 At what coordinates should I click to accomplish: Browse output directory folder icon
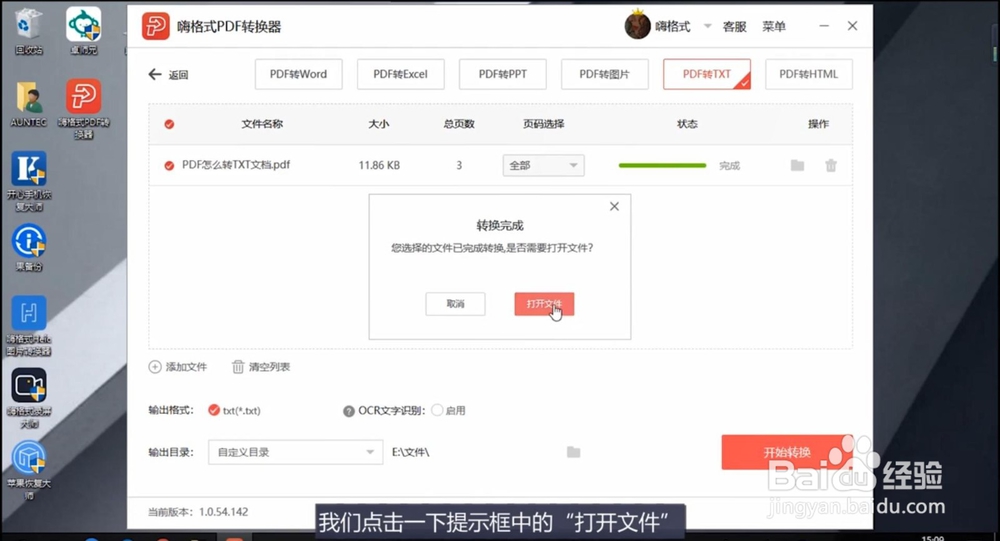point(573,452)
